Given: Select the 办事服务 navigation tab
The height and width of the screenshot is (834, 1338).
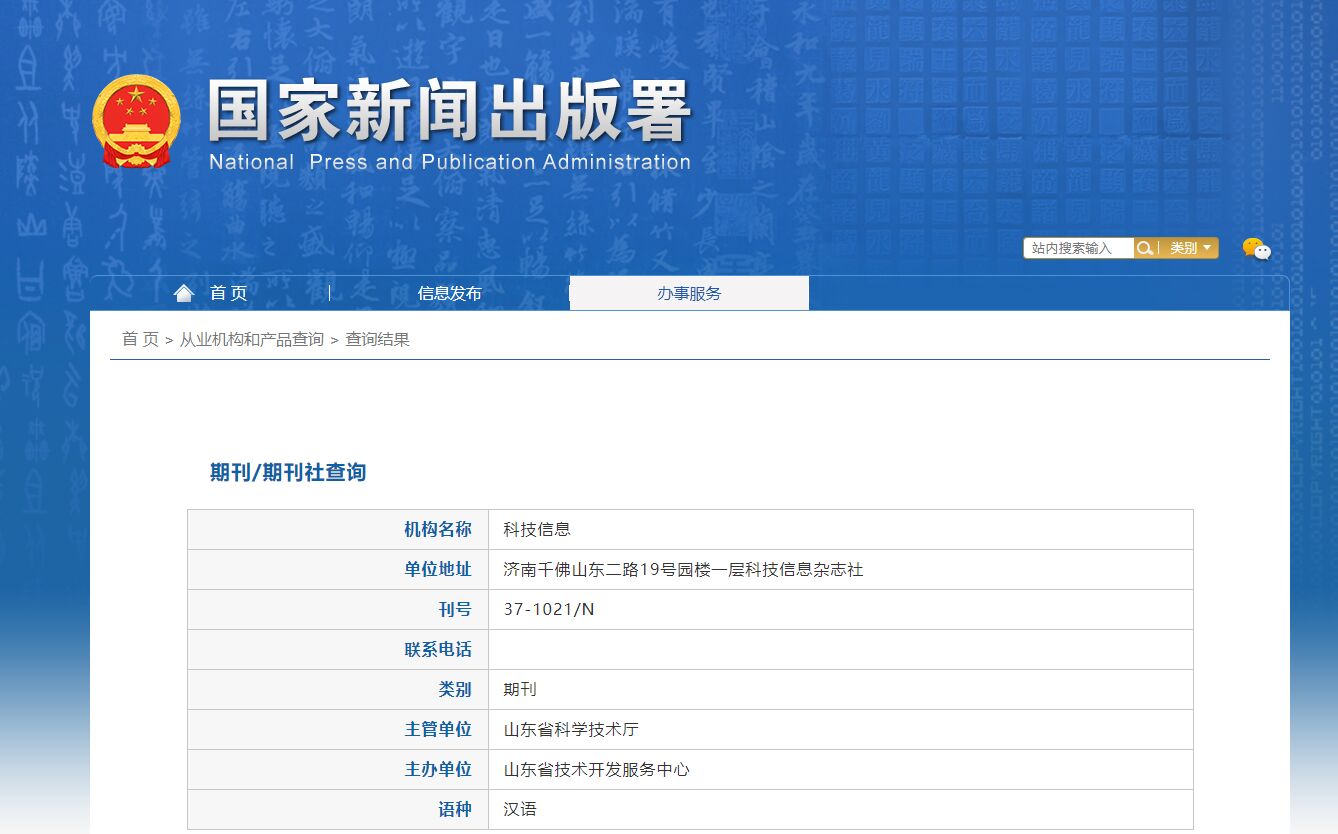Looking at the screenshot, I should click(689, 293).
